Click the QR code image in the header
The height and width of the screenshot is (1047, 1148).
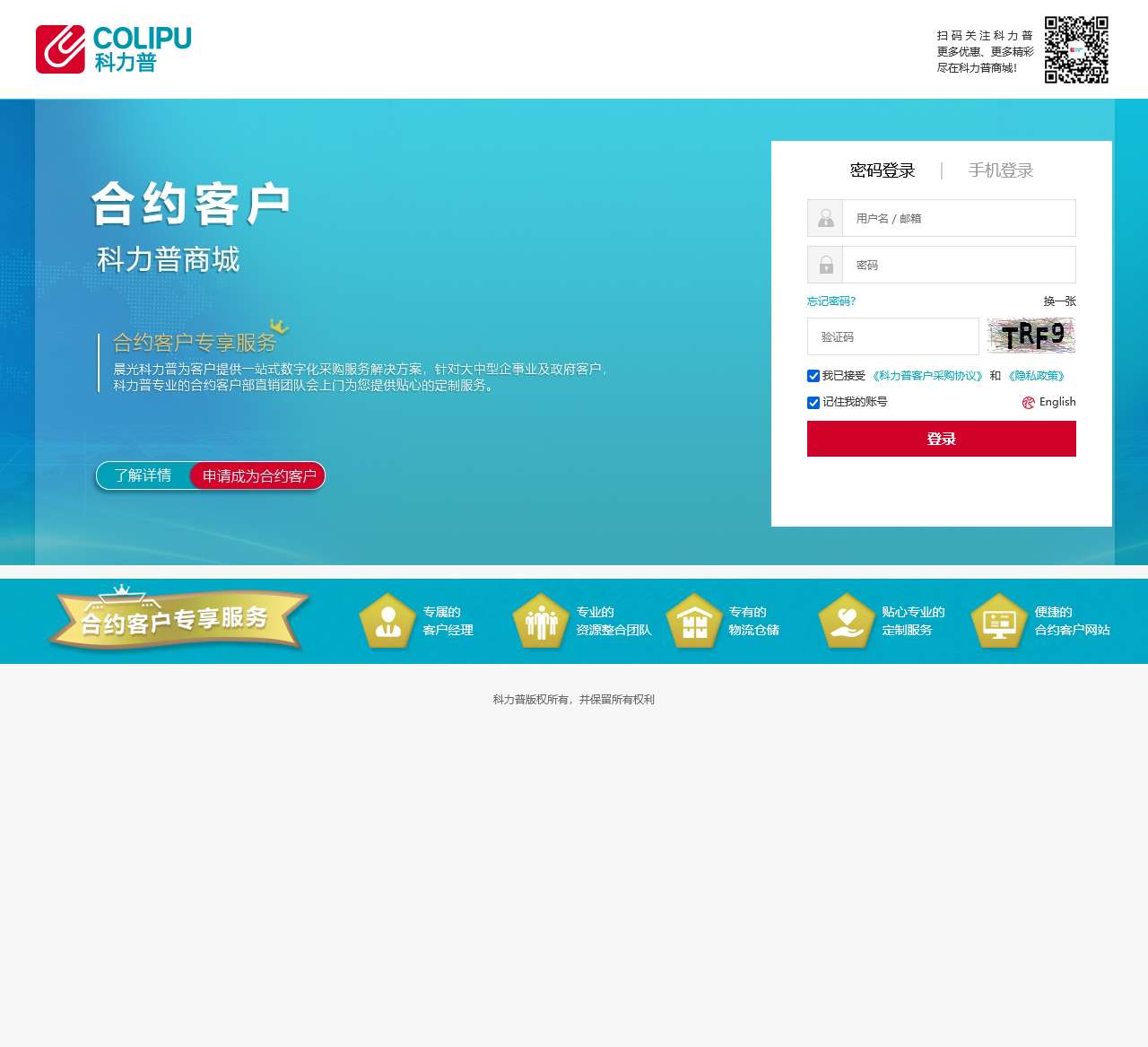(1076, 49)
